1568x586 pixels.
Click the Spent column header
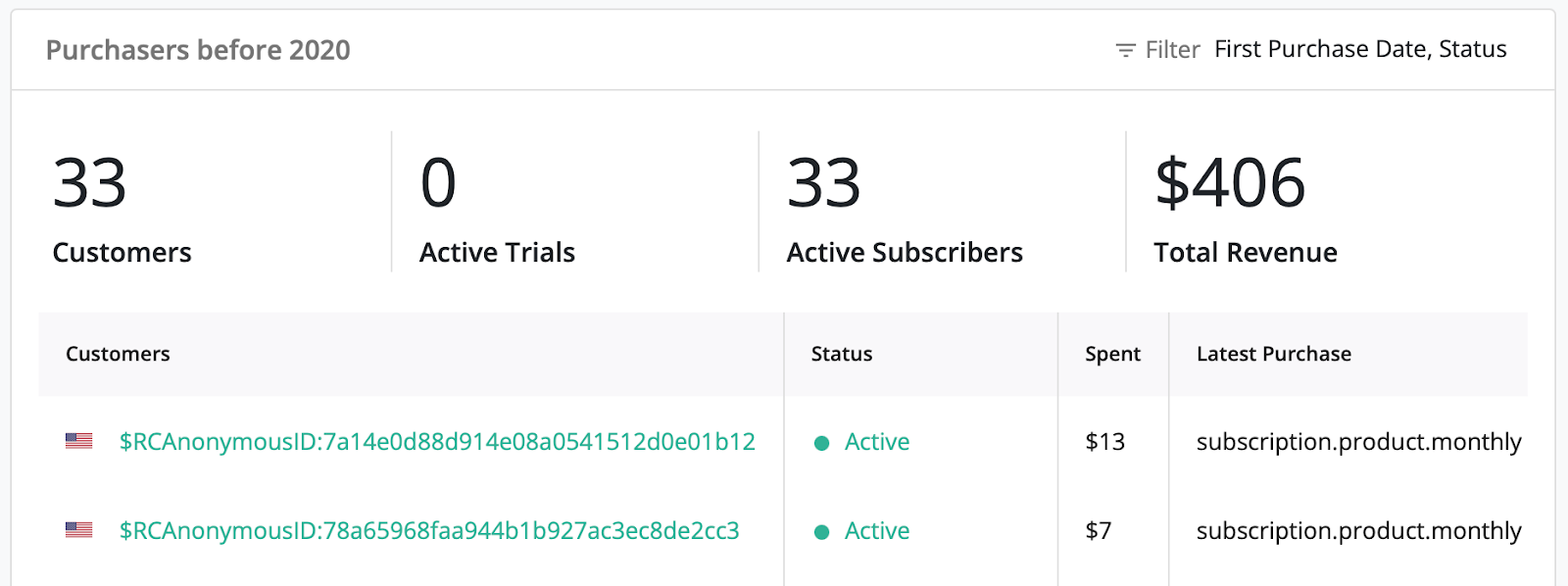click(1112, 355)
